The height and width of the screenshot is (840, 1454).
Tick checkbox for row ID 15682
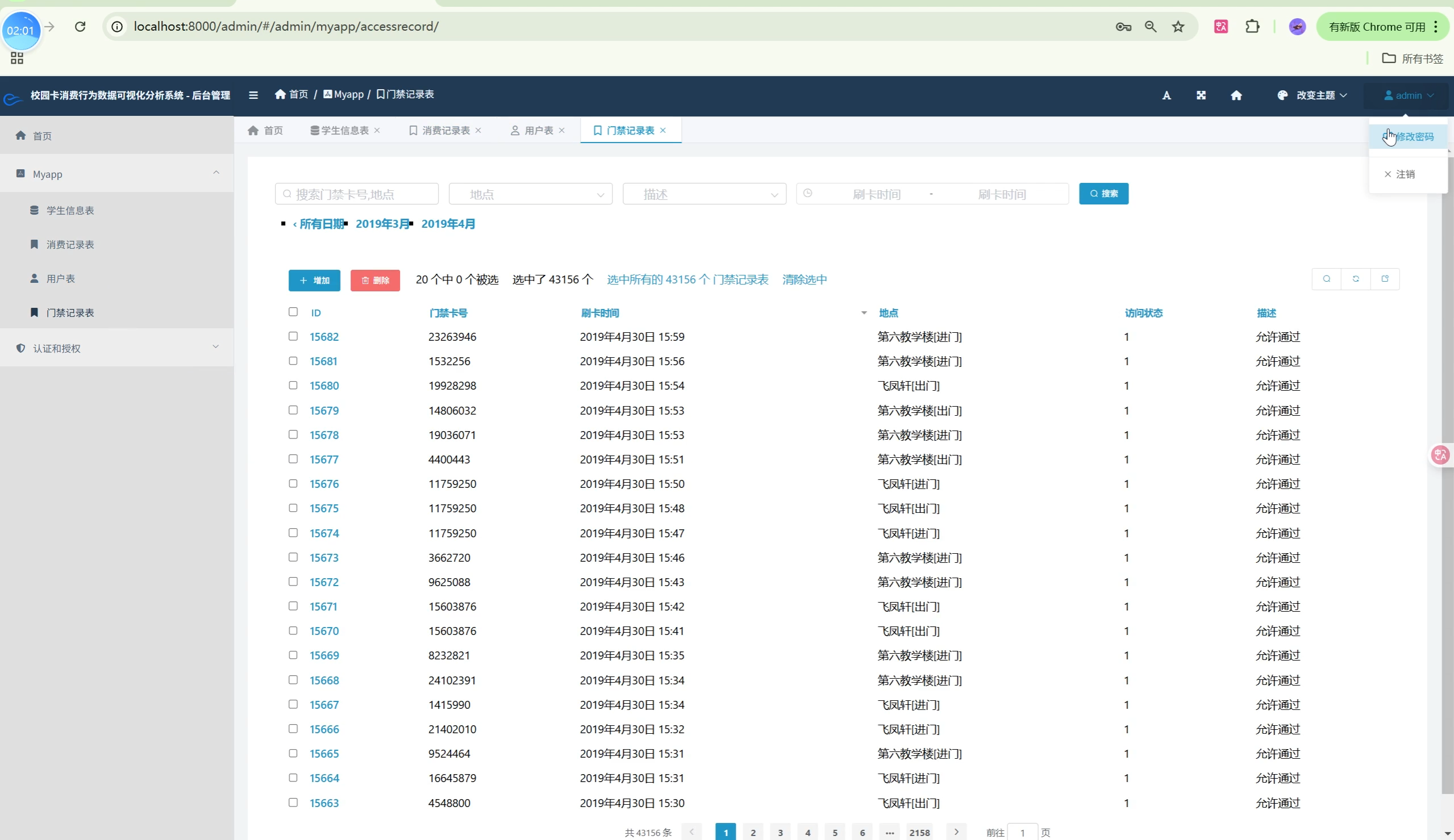point(293,336)
